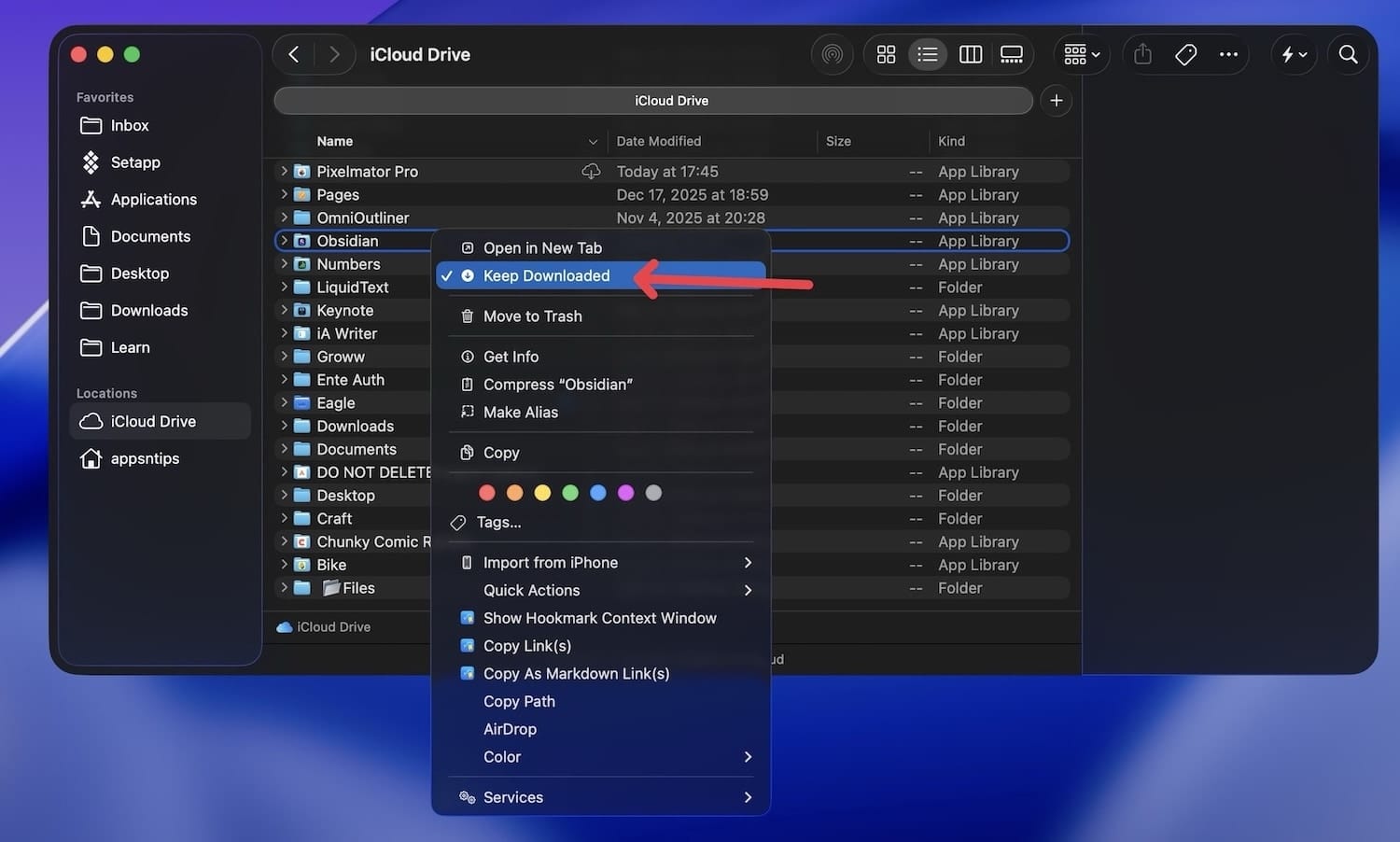The width and height of the screenshot is (1400, 842).
Task: Expand the Downloads folder in the file list
Action: click(285, 426)
